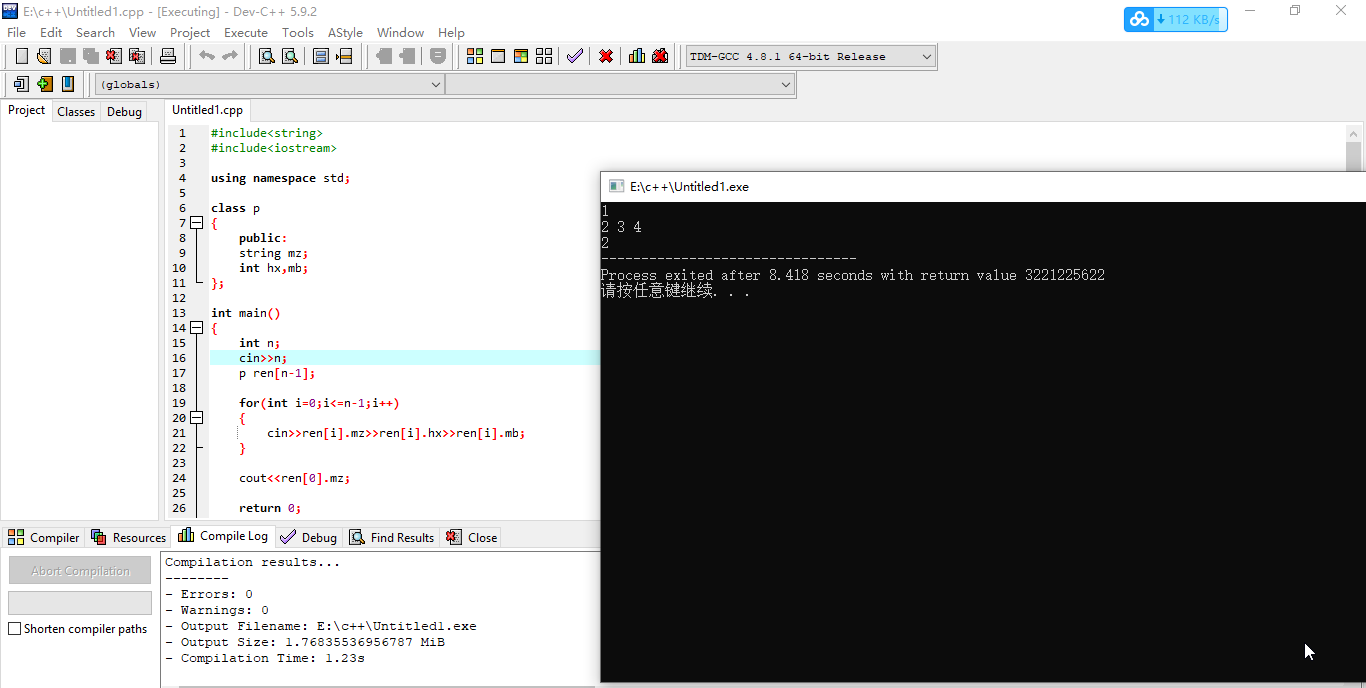Switch to the Project side tab
The width and height of the screenshot is (1366, 688).
[x=26, y=110]
